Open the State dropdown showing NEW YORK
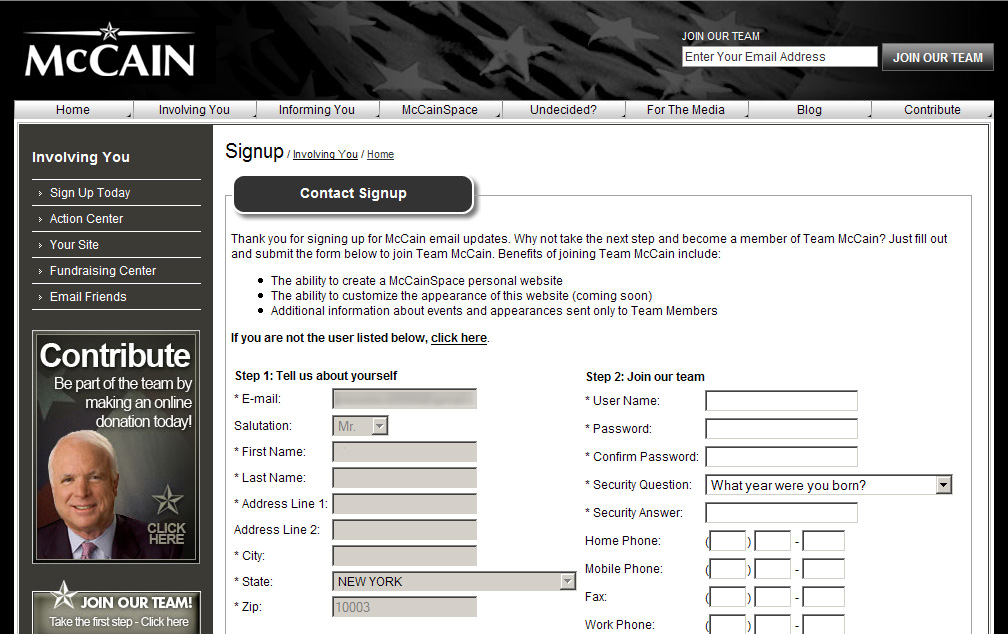 [454, 581]
